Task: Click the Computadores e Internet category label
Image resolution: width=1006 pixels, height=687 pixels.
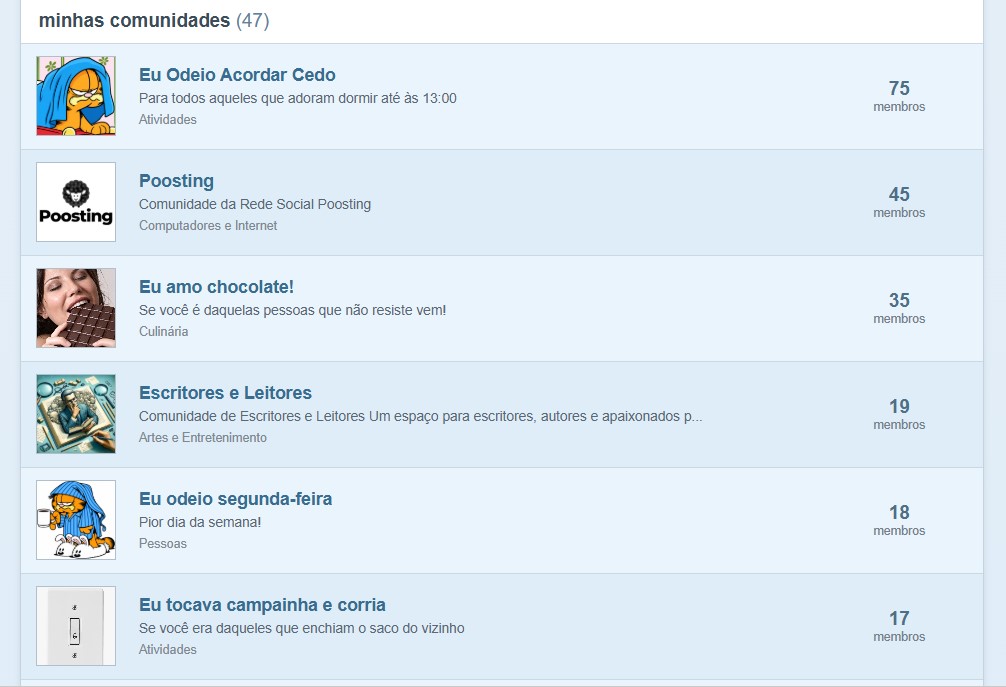Action: (208, 226)
